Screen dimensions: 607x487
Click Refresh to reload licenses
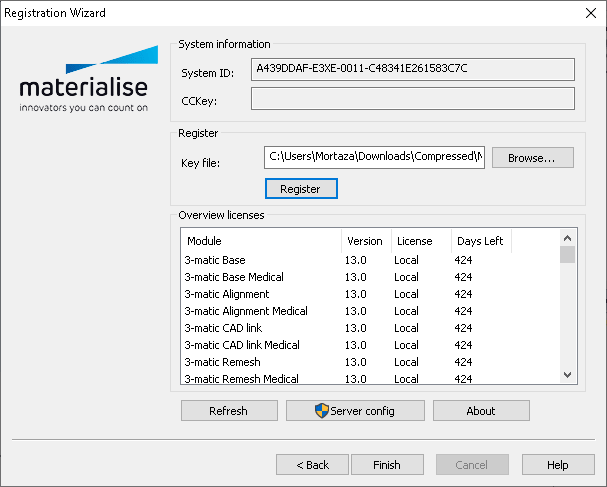click(229, 410)
